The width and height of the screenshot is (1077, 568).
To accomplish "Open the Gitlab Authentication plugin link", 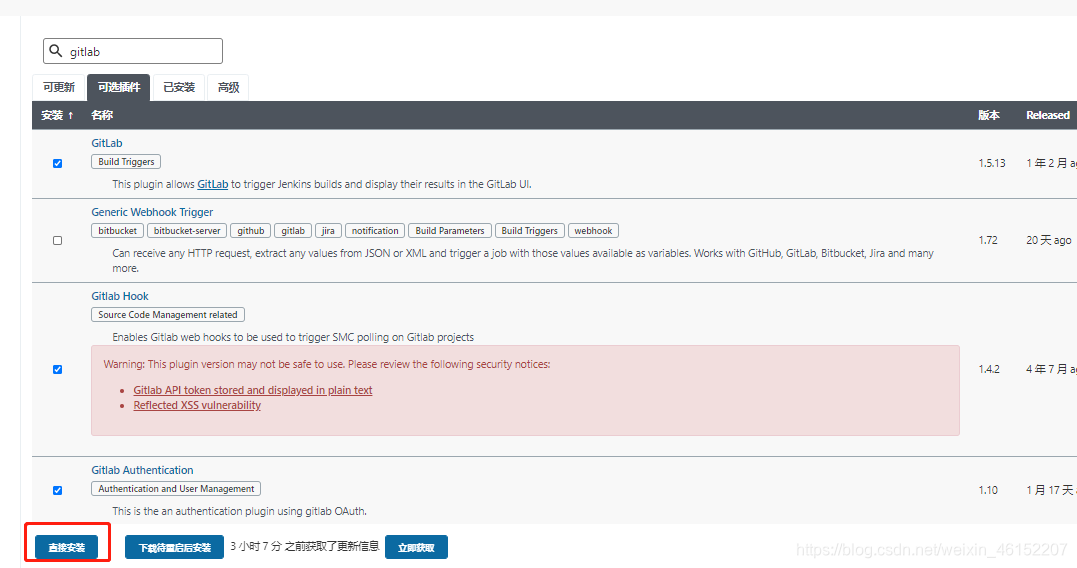I will 142,470.
